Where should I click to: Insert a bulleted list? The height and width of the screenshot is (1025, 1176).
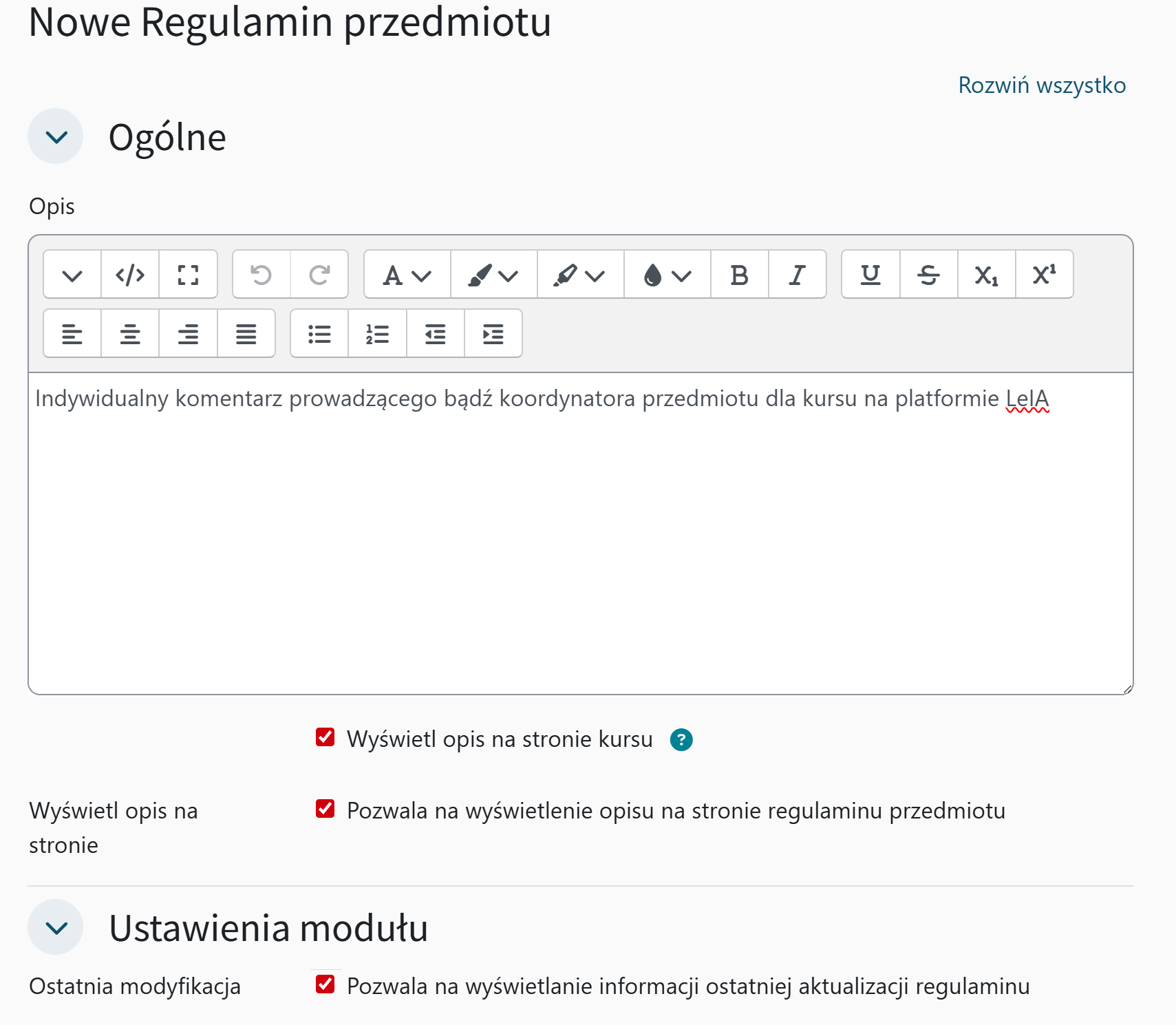pyautogui.click(x=319, y=335)
